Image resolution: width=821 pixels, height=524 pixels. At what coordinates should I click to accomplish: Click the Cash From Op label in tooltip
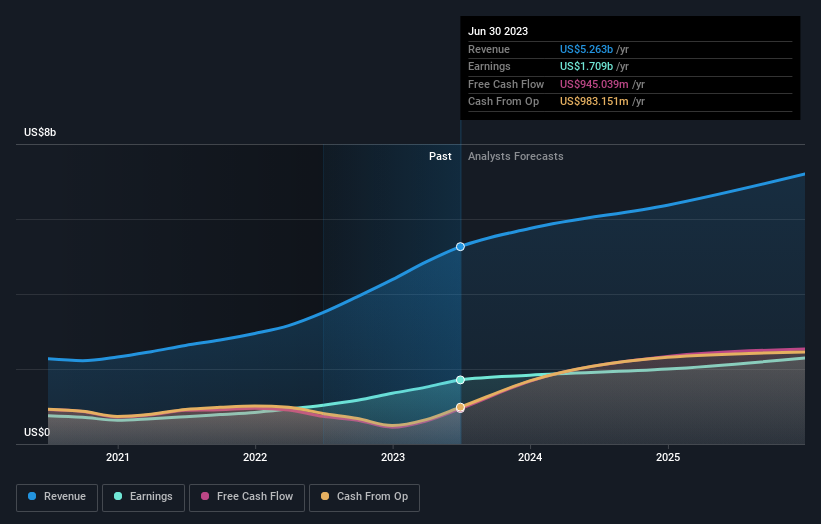pyautogui.click(x=503, y=102)
